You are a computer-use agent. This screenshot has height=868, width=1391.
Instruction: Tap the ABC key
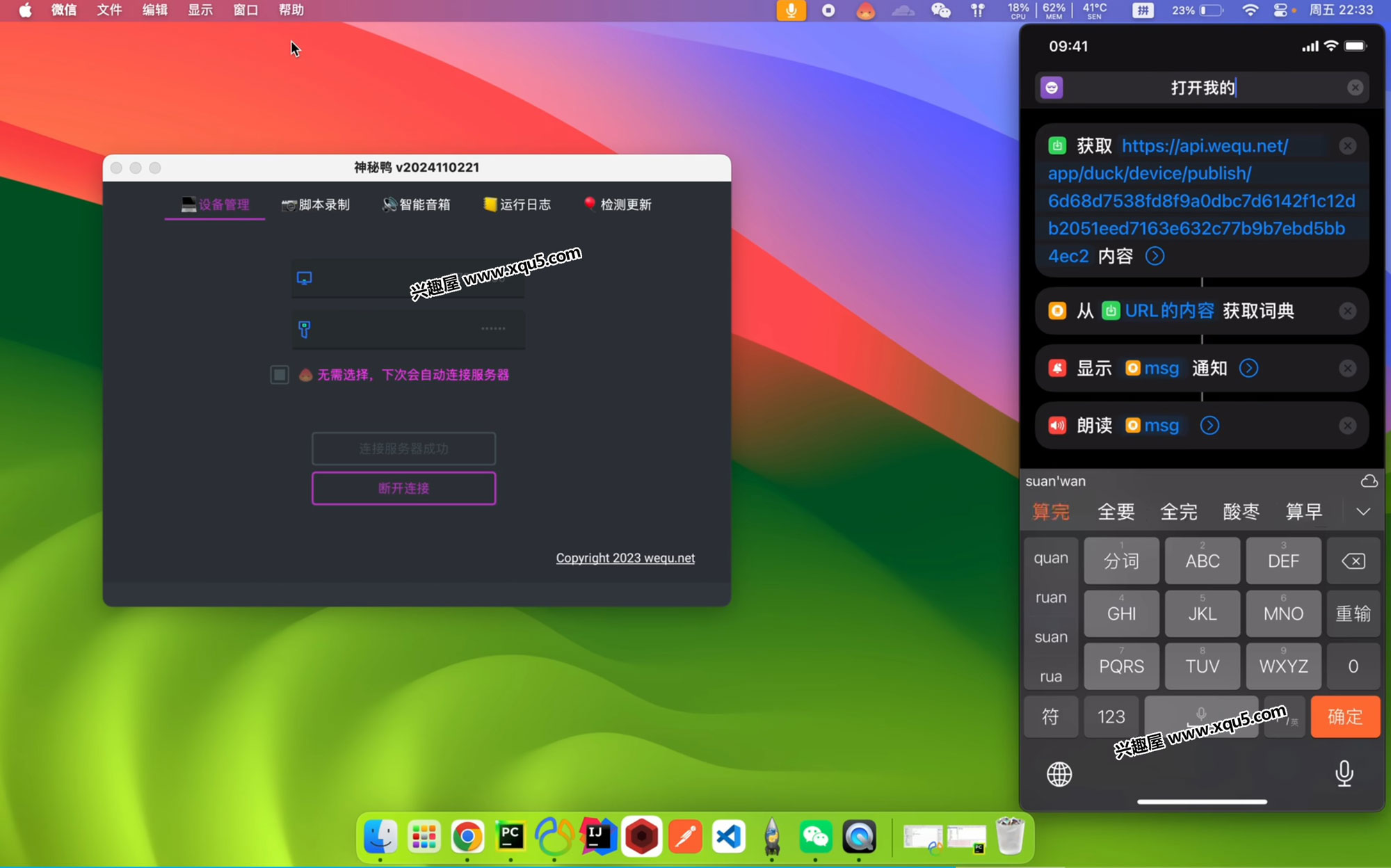1203,561
